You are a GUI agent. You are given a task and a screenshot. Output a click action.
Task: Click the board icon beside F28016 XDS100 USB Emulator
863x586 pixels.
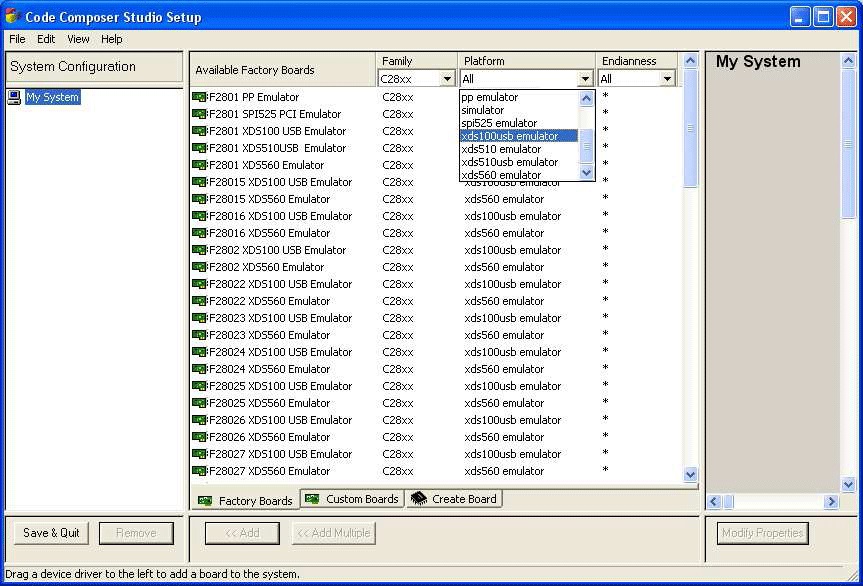coord(199,216)
